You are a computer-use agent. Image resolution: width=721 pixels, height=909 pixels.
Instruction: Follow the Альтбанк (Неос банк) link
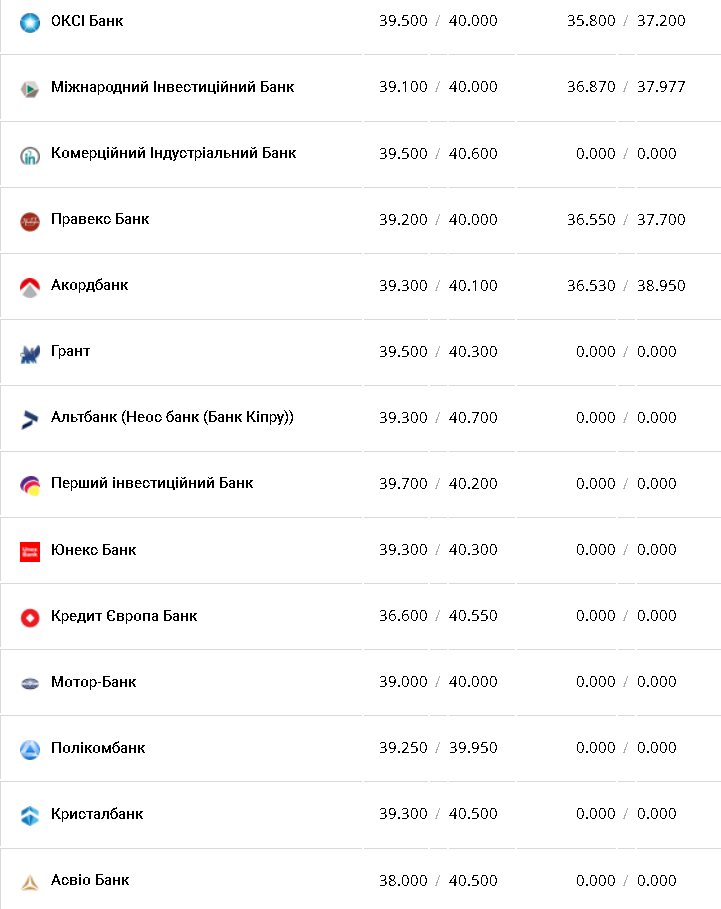(172, 417)
